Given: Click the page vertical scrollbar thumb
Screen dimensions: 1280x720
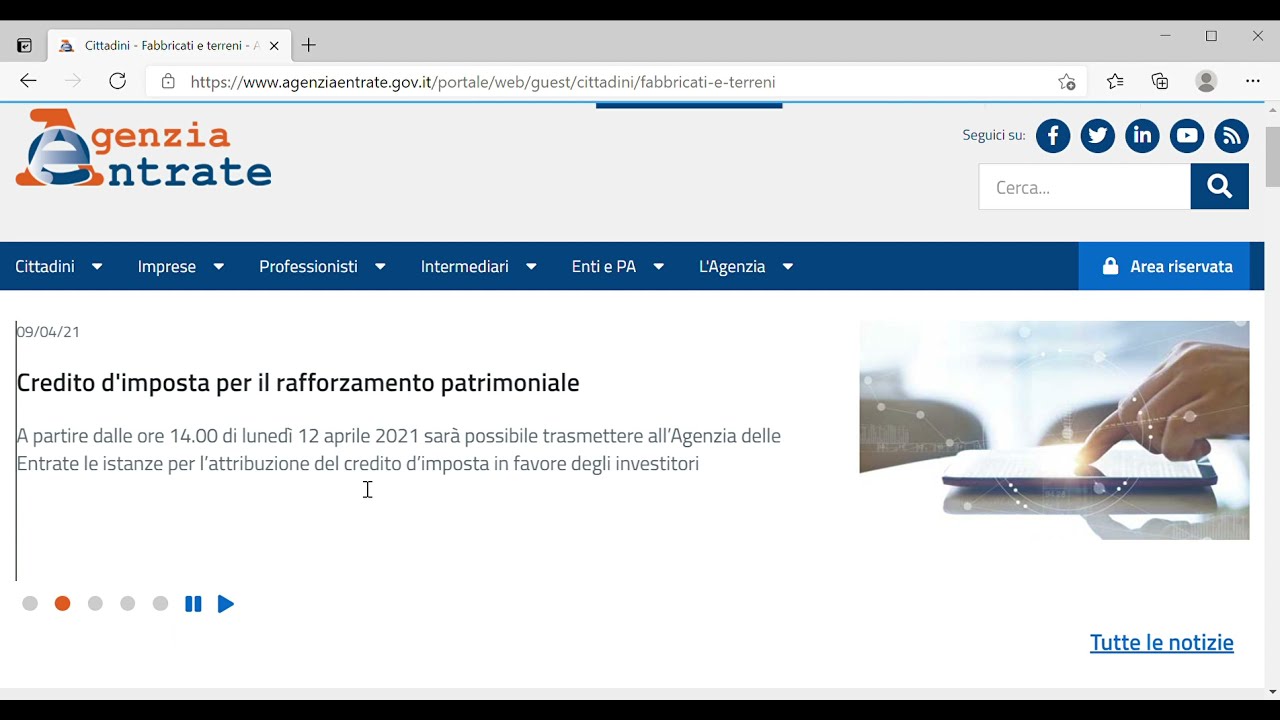Looking at the screenshot, I should pyautogui.click(x=1272, y=157).
